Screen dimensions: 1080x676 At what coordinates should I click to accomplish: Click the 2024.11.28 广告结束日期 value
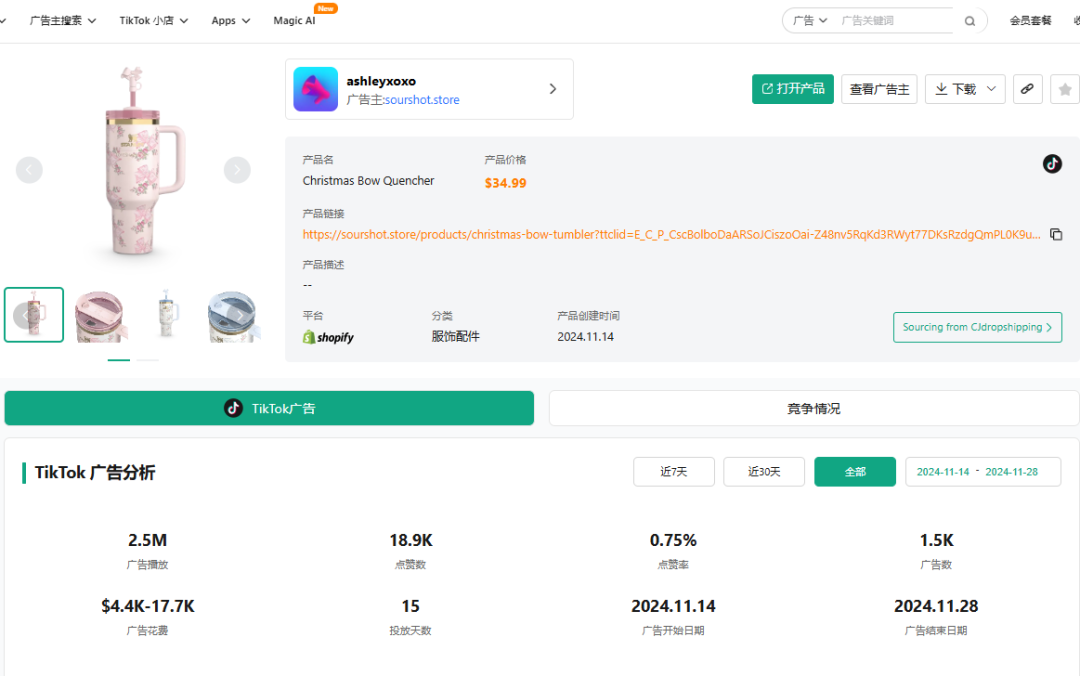tap(936, 606)
